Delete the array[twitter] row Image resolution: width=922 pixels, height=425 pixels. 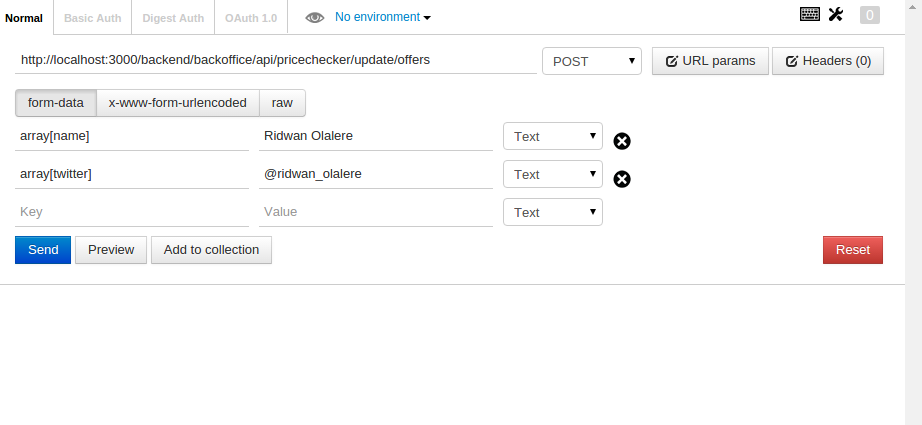pyautogui.click(x=621, y=179)
